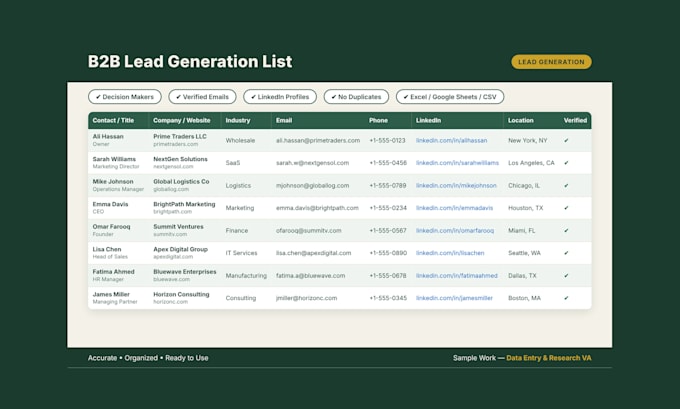Click verified checkmark in Fatima Ahmed row

pyautogui.click(x=566, y=276)
